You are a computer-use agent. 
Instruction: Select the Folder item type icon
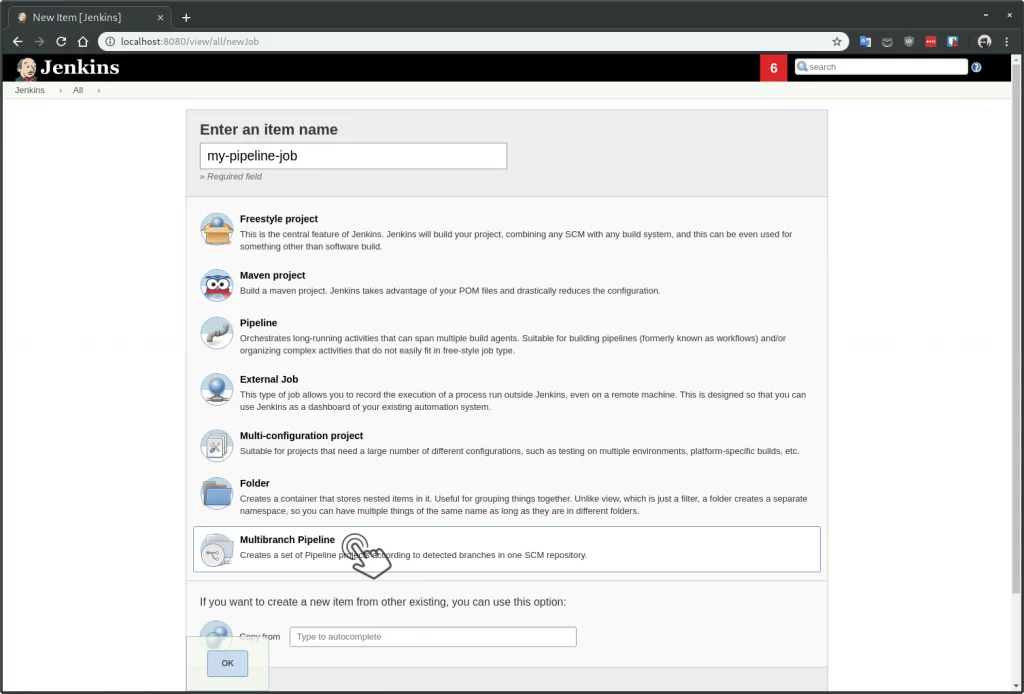[217, 494]
